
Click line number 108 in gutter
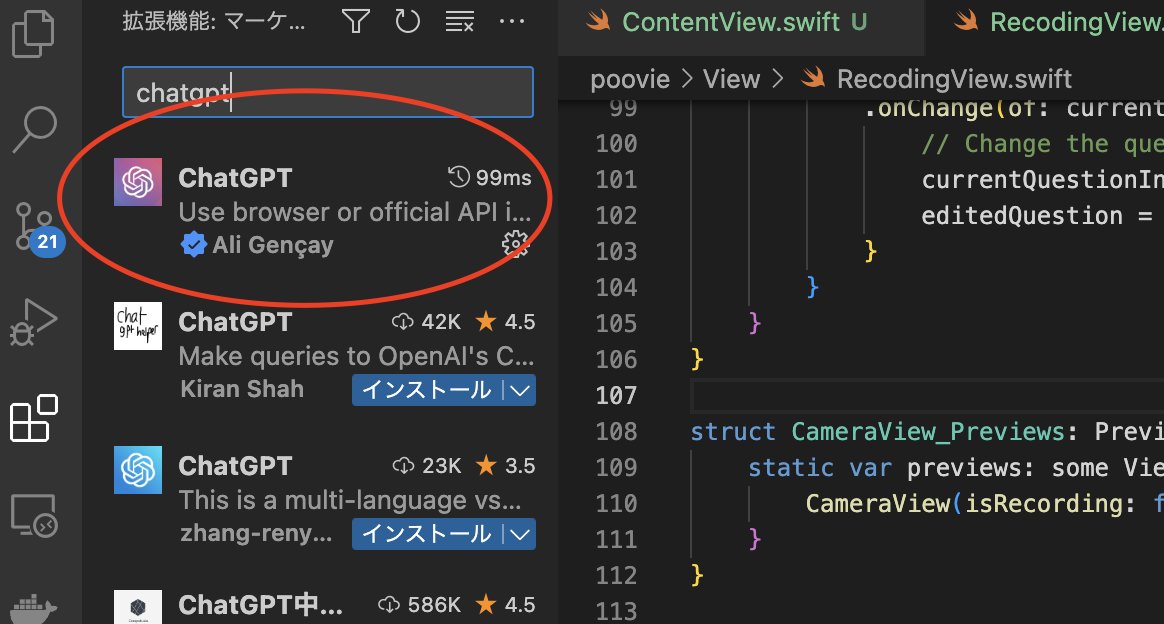616,431
